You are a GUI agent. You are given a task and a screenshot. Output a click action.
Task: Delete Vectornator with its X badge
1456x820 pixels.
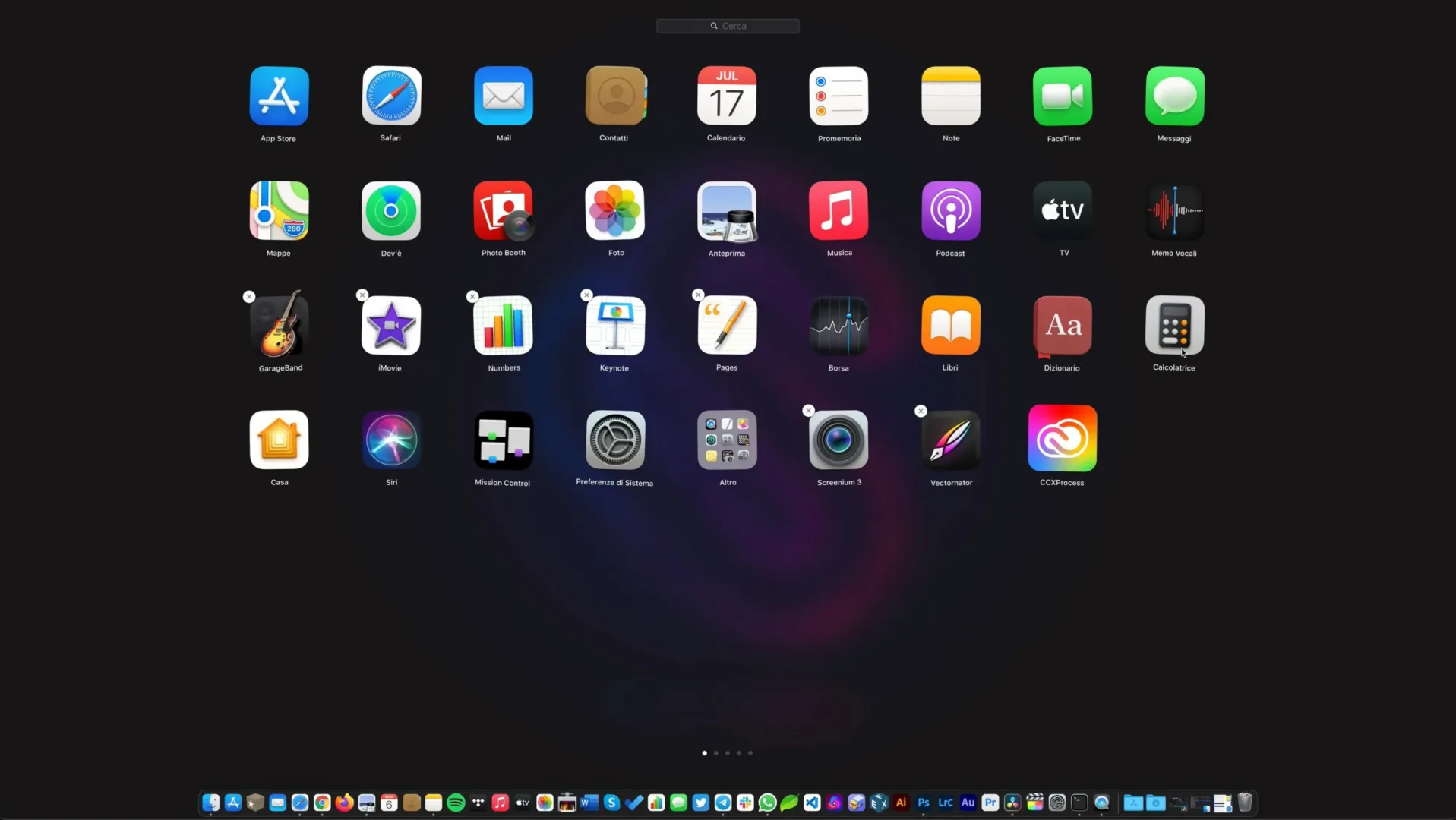tap(921, 412)
